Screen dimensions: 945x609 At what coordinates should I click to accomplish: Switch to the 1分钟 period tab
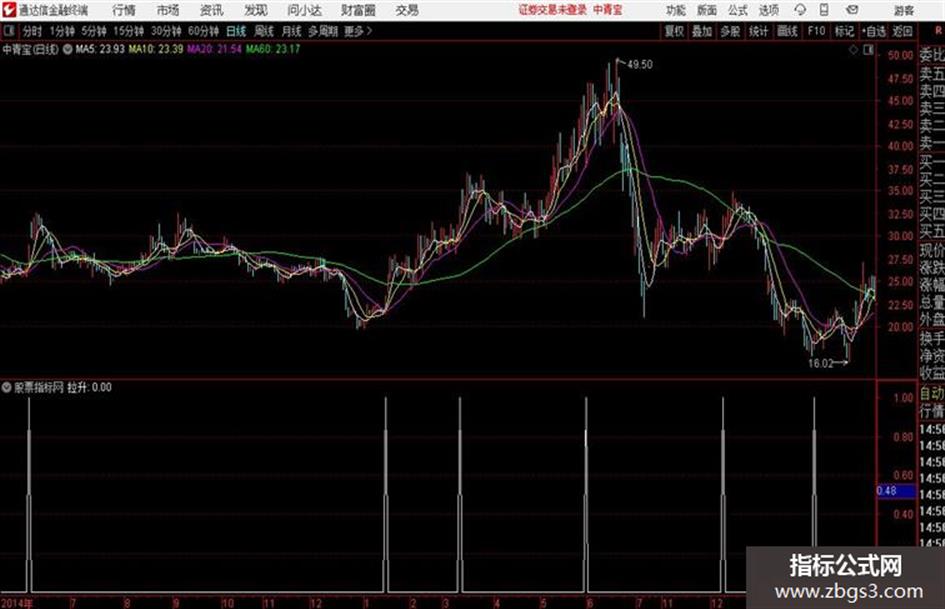(x=62, y=31)
